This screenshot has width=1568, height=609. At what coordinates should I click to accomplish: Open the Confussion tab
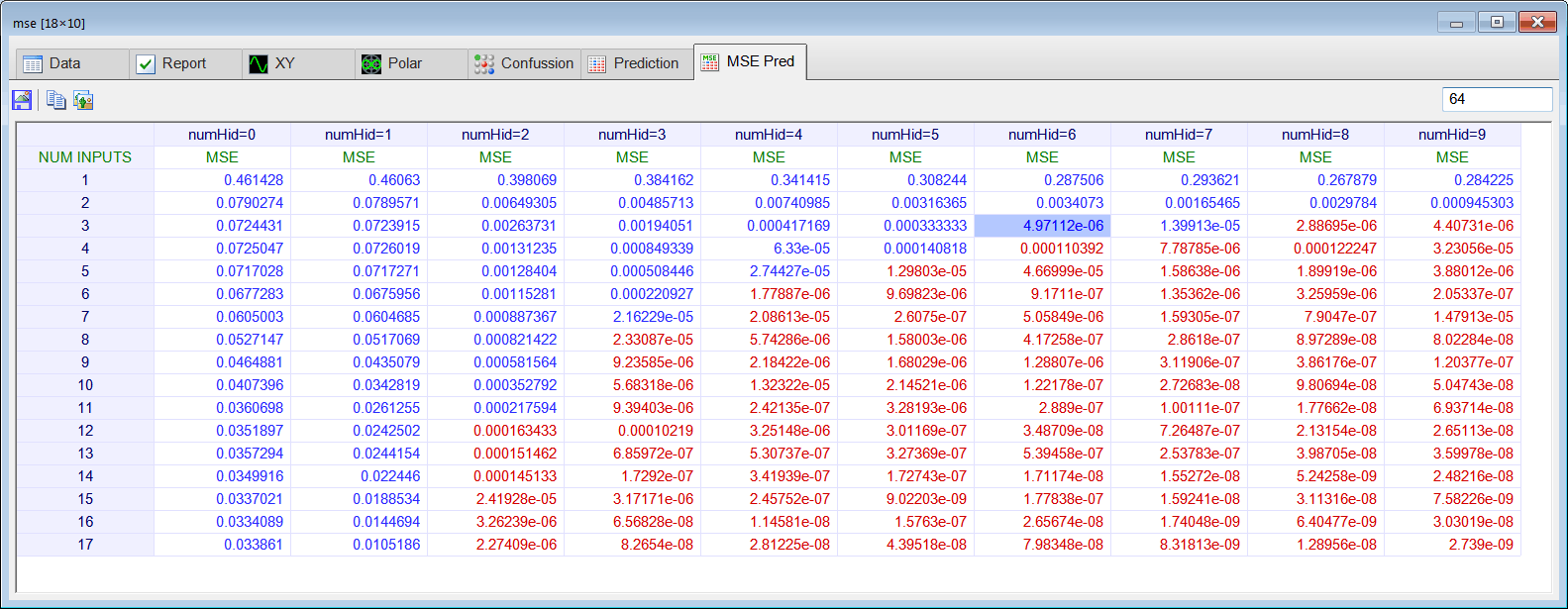click(524, 63)
